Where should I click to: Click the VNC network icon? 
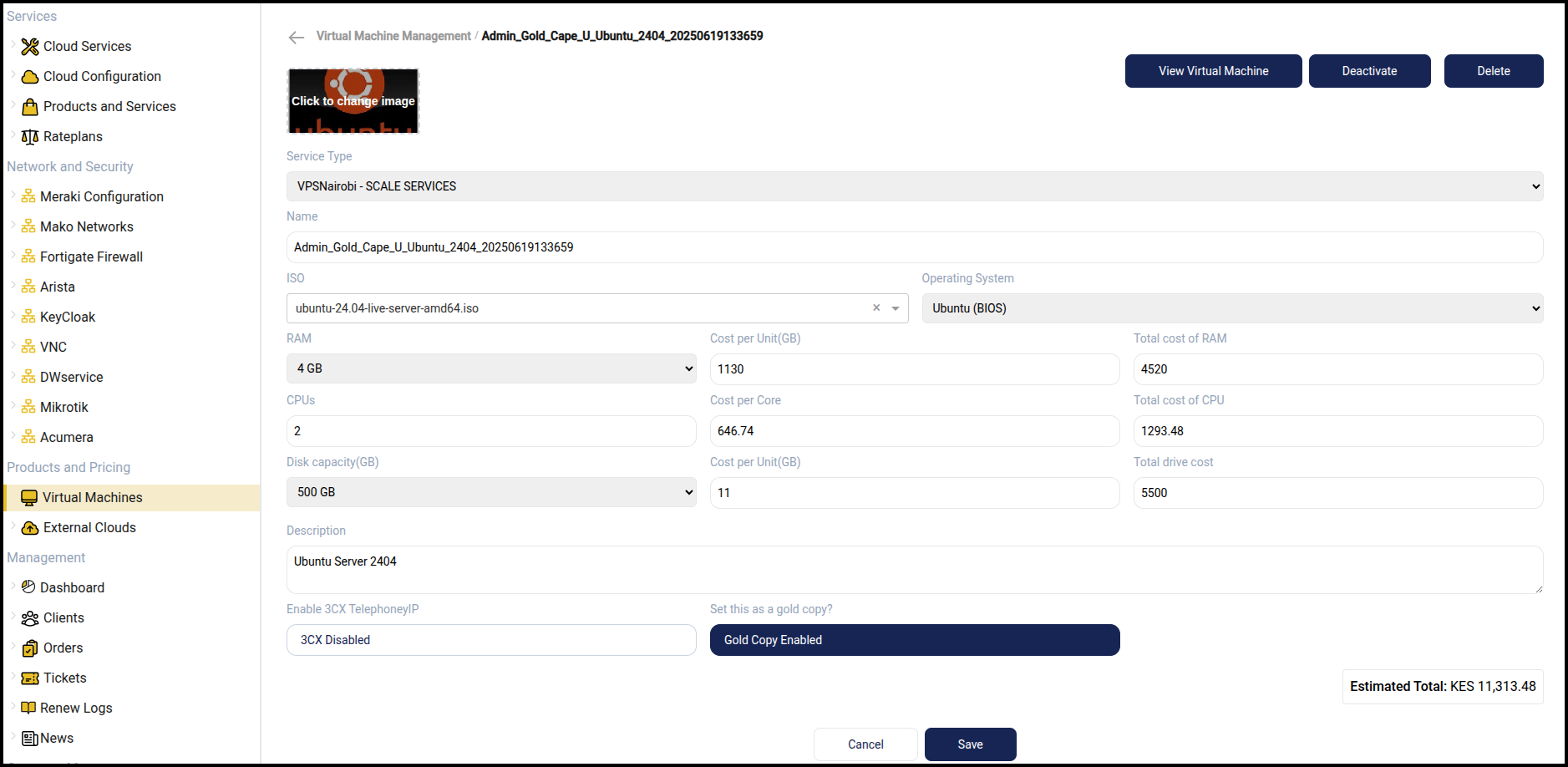pos(28,348)
